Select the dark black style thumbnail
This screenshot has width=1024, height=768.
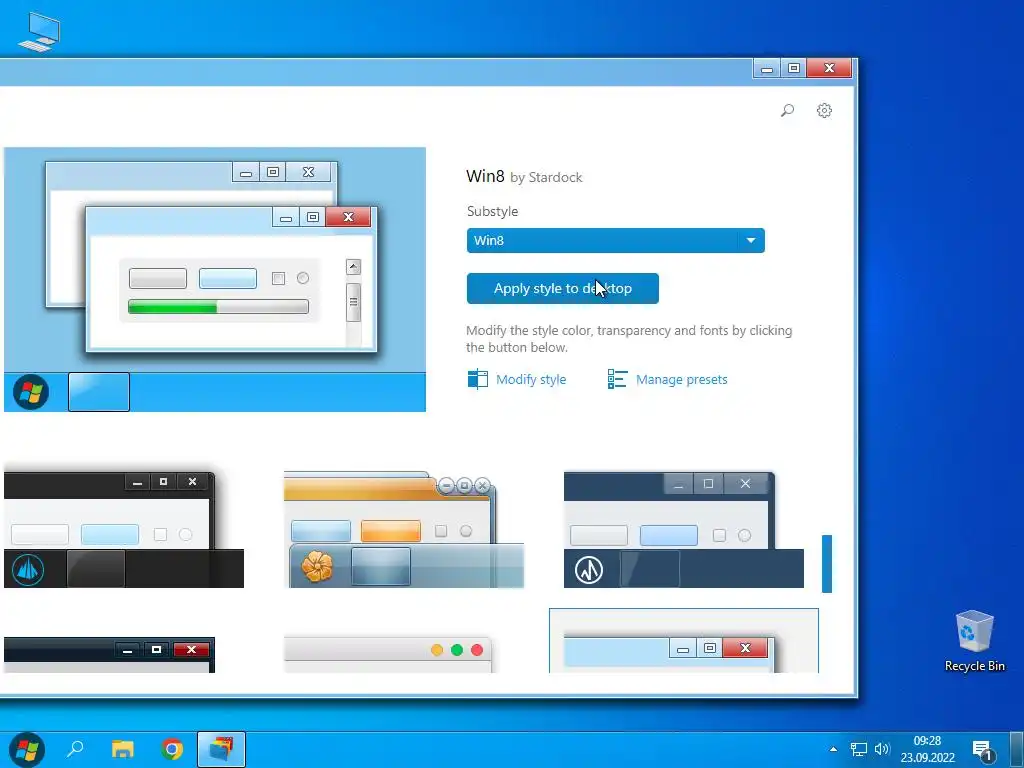click(x=123, y=530)
